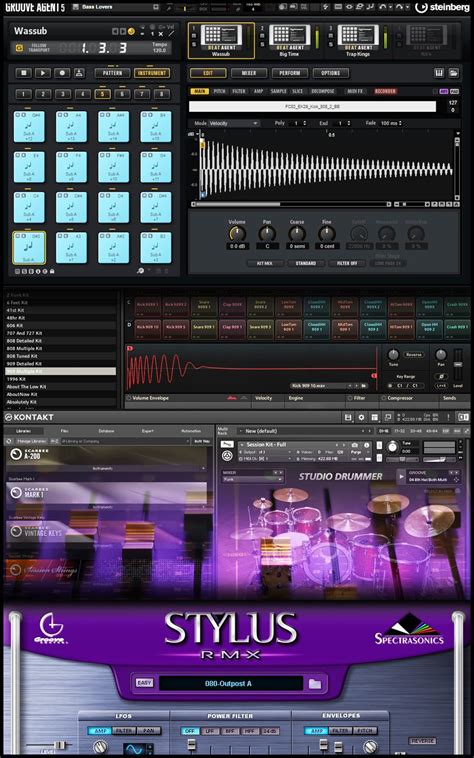Click the Kontakt save disk icon
Viewport: 474px width, 758px height.
347,417
